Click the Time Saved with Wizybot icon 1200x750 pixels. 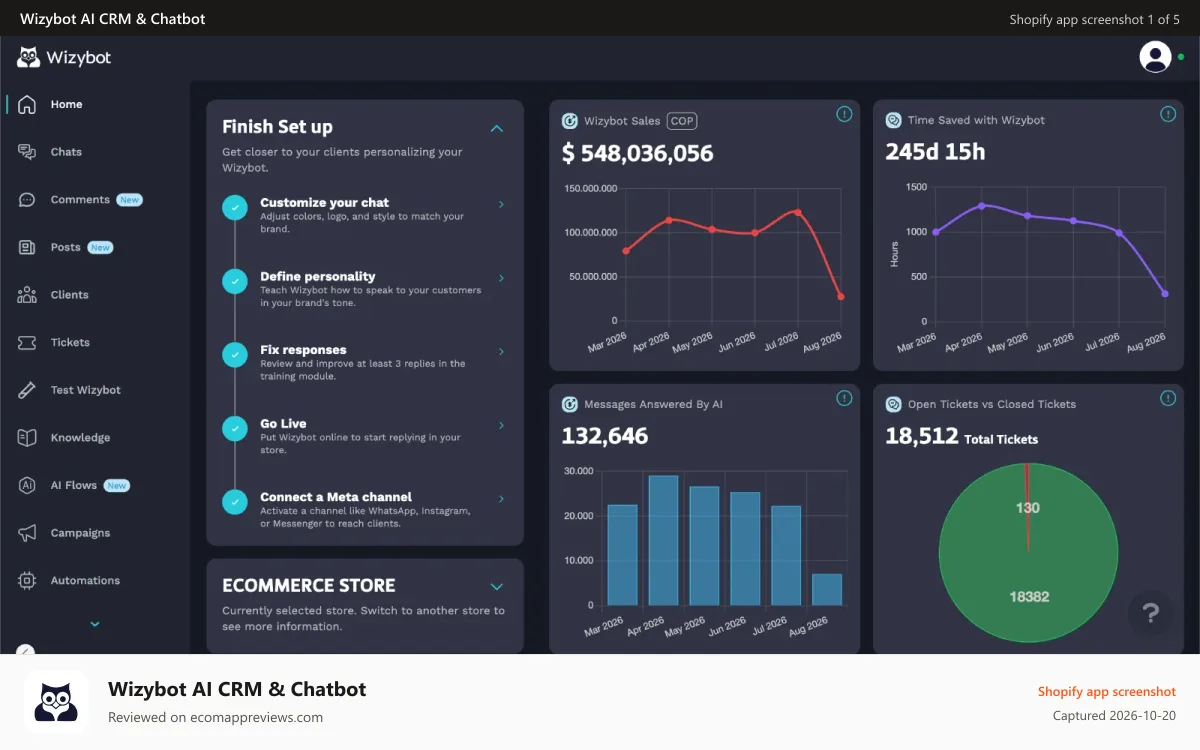[894, 120]
